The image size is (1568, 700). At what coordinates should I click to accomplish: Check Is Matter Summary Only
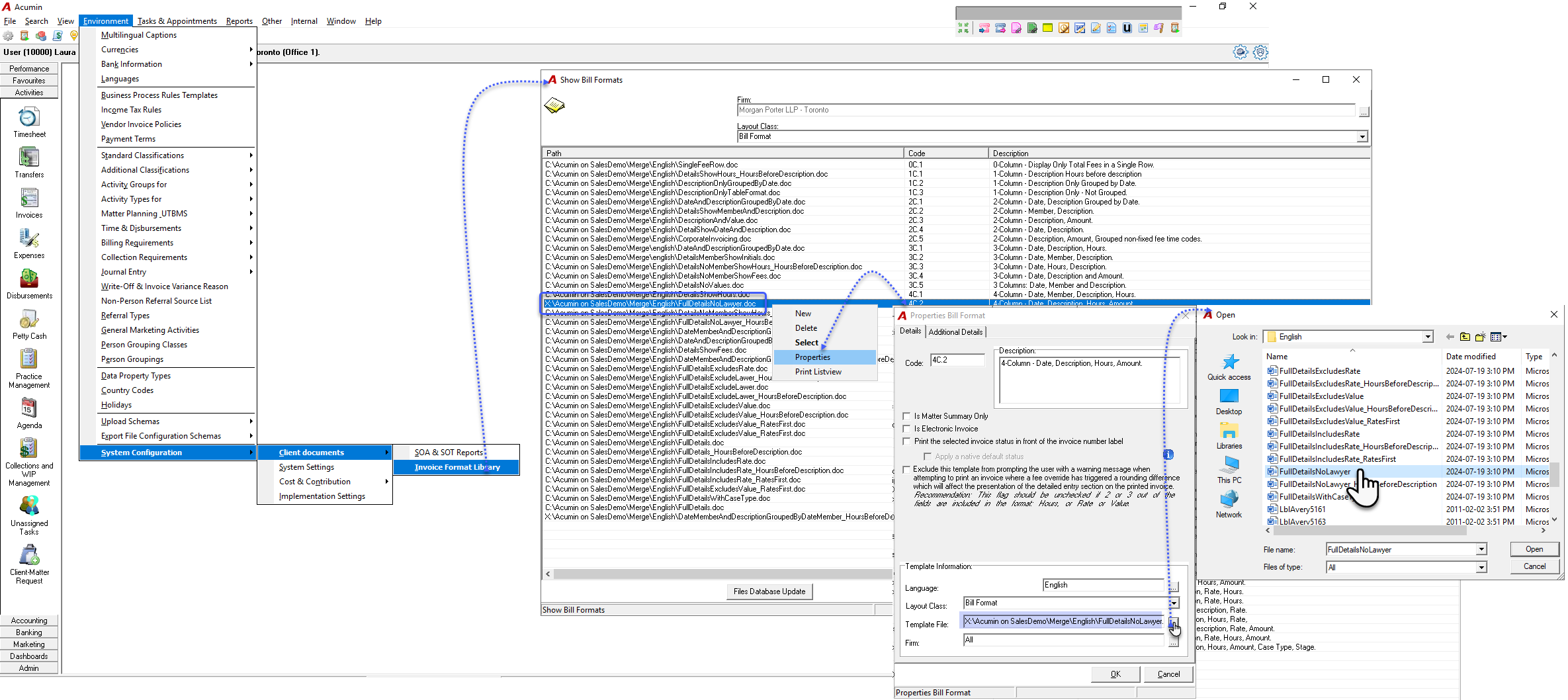point(907,416)
